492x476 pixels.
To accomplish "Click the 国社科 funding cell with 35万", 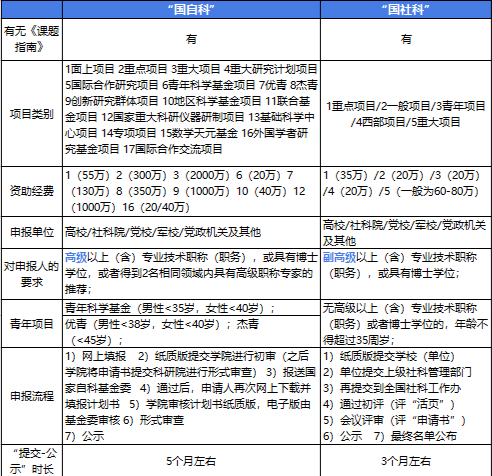I will (406, 191).
